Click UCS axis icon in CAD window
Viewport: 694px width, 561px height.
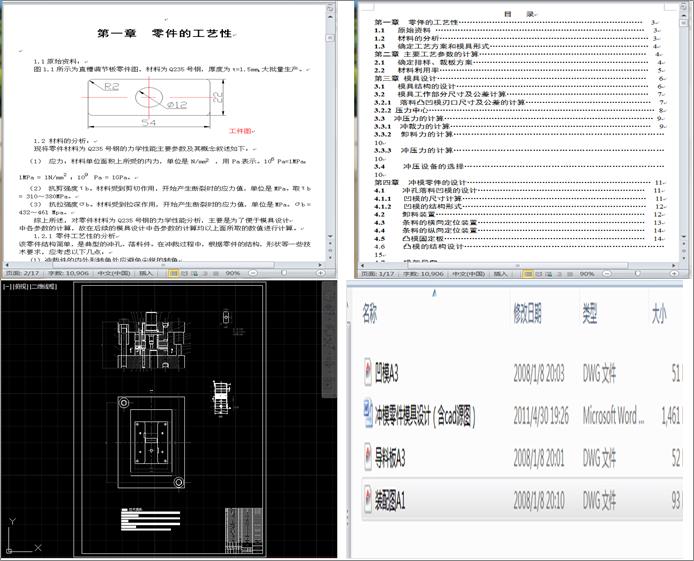[22, 535]
